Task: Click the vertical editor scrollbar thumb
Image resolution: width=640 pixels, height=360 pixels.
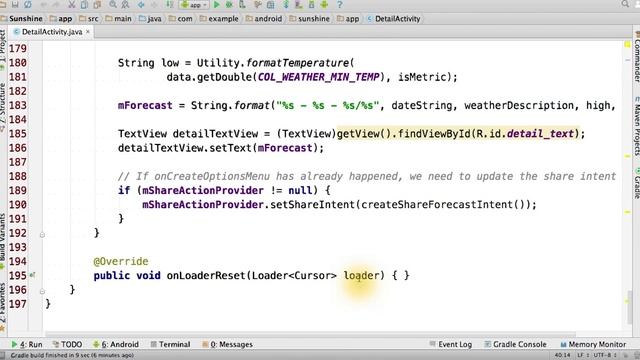Action: point(630,307)
